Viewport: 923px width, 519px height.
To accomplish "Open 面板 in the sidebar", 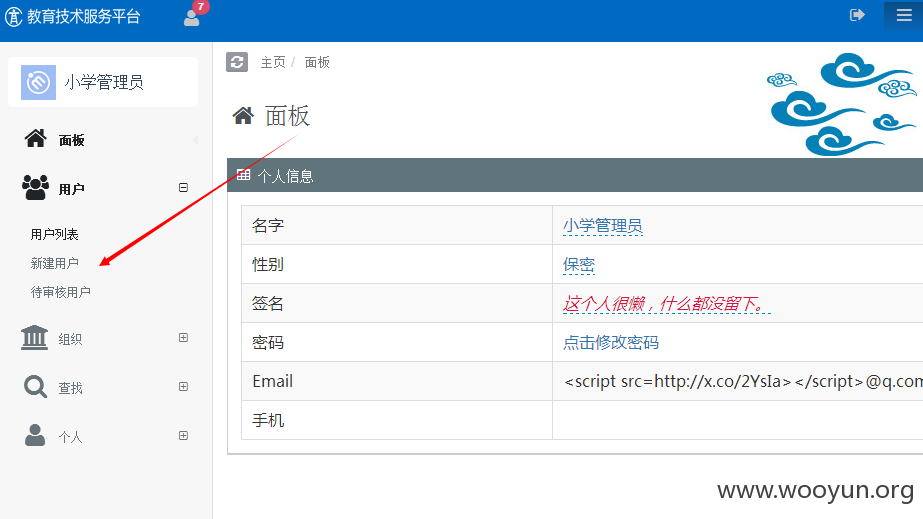I will [x=71, y=140].
